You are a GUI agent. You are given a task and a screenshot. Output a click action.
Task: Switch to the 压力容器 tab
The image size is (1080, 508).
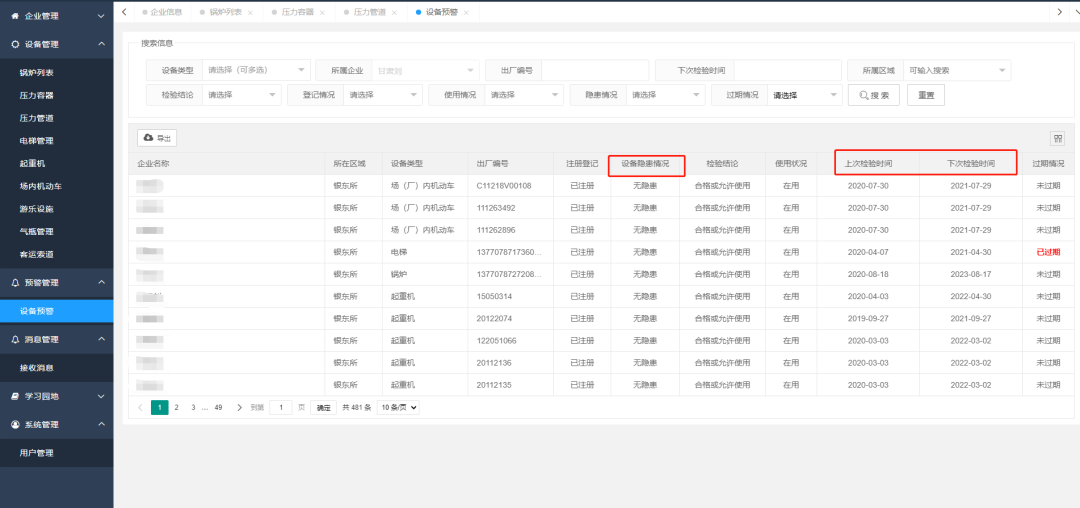pyautogui.click(x=297, y=12)
